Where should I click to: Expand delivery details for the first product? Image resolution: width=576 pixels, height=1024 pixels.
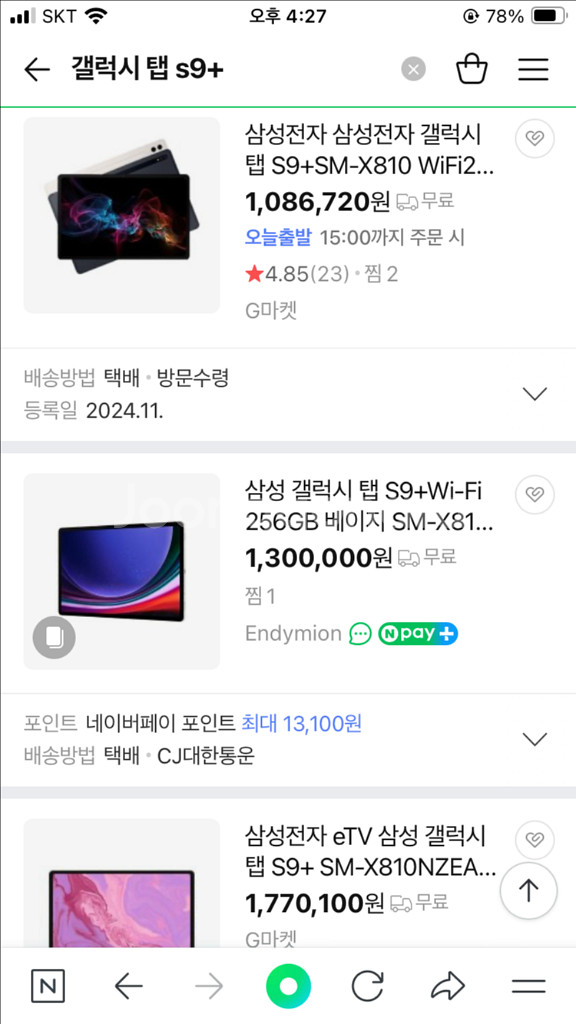pyautogui.click(x=536, y=393)
